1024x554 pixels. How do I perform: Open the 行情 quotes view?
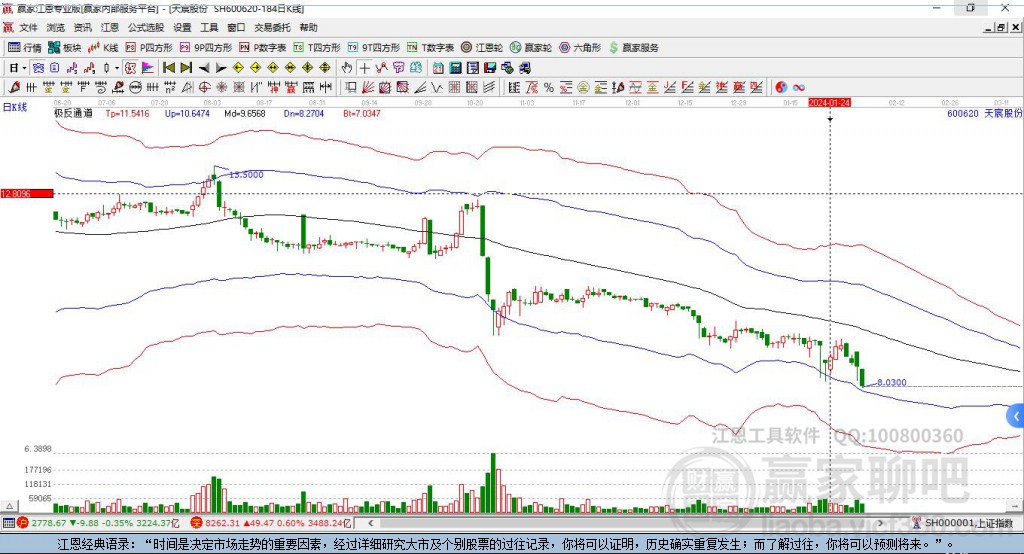tap(24, 48)
